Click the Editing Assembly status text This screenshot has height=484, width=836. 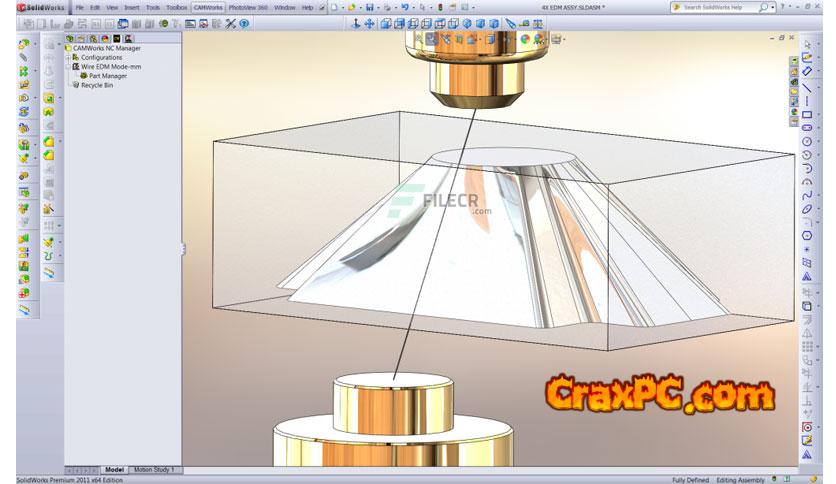(740, 480)
